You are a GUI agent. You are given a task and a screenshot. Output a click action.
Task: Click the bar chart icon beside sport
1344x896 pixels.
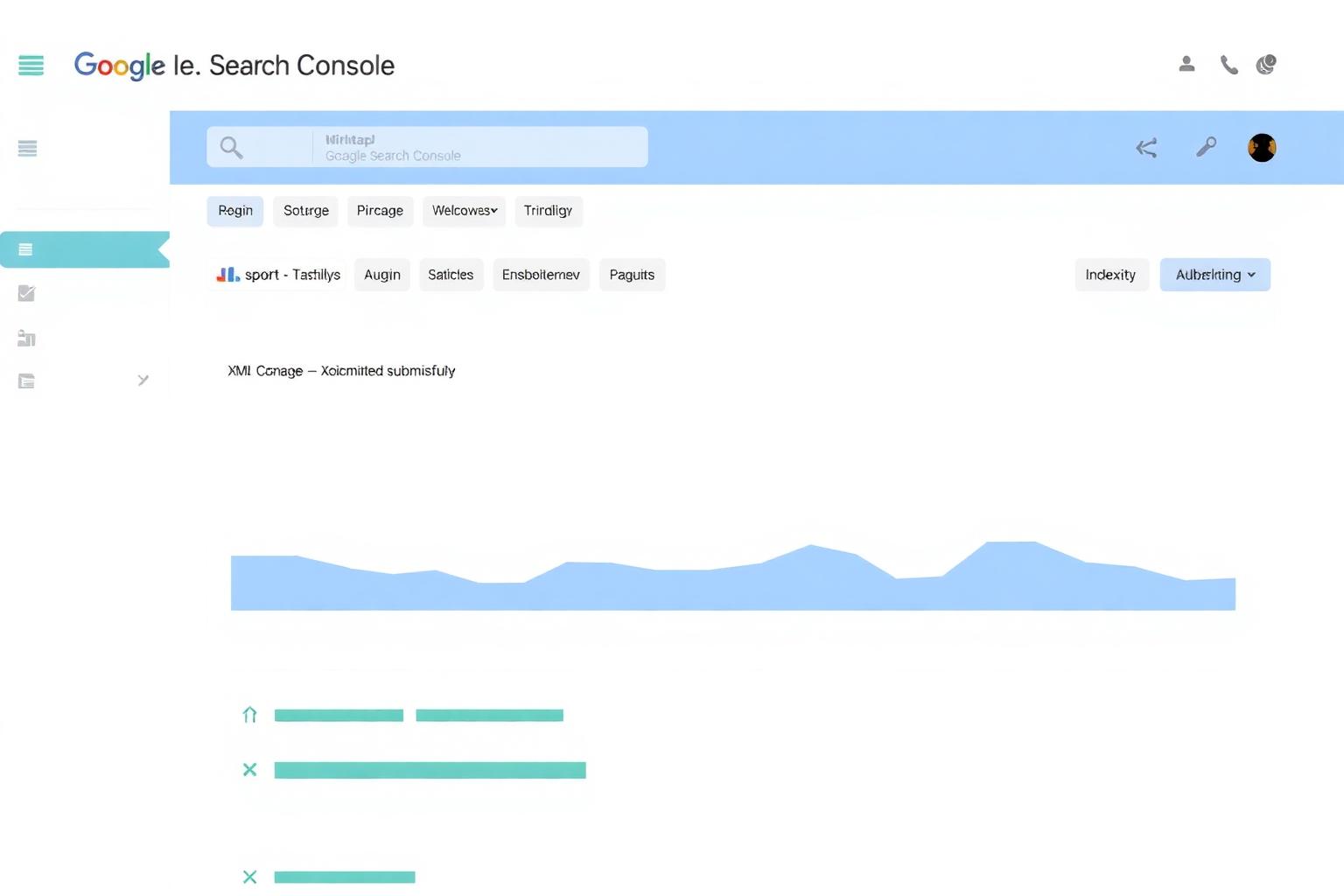(227, 275)
